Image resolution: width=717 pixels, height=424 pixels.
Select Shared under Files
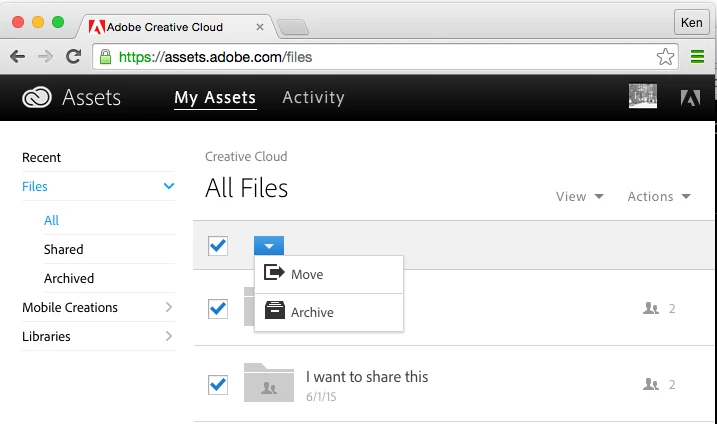[64, 249]
